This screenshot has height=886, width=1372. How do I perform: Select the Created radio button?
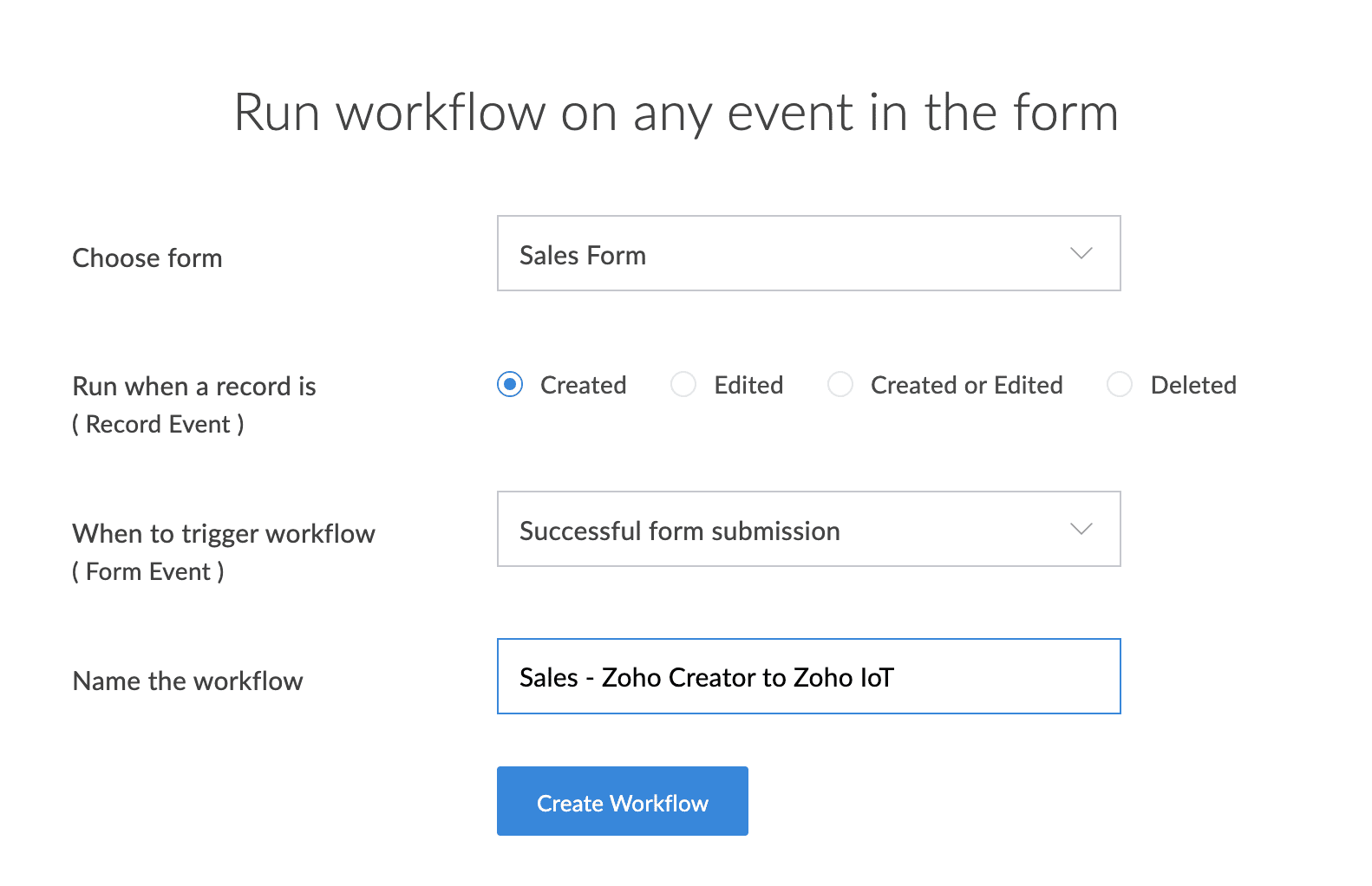[x=510, y=384]
